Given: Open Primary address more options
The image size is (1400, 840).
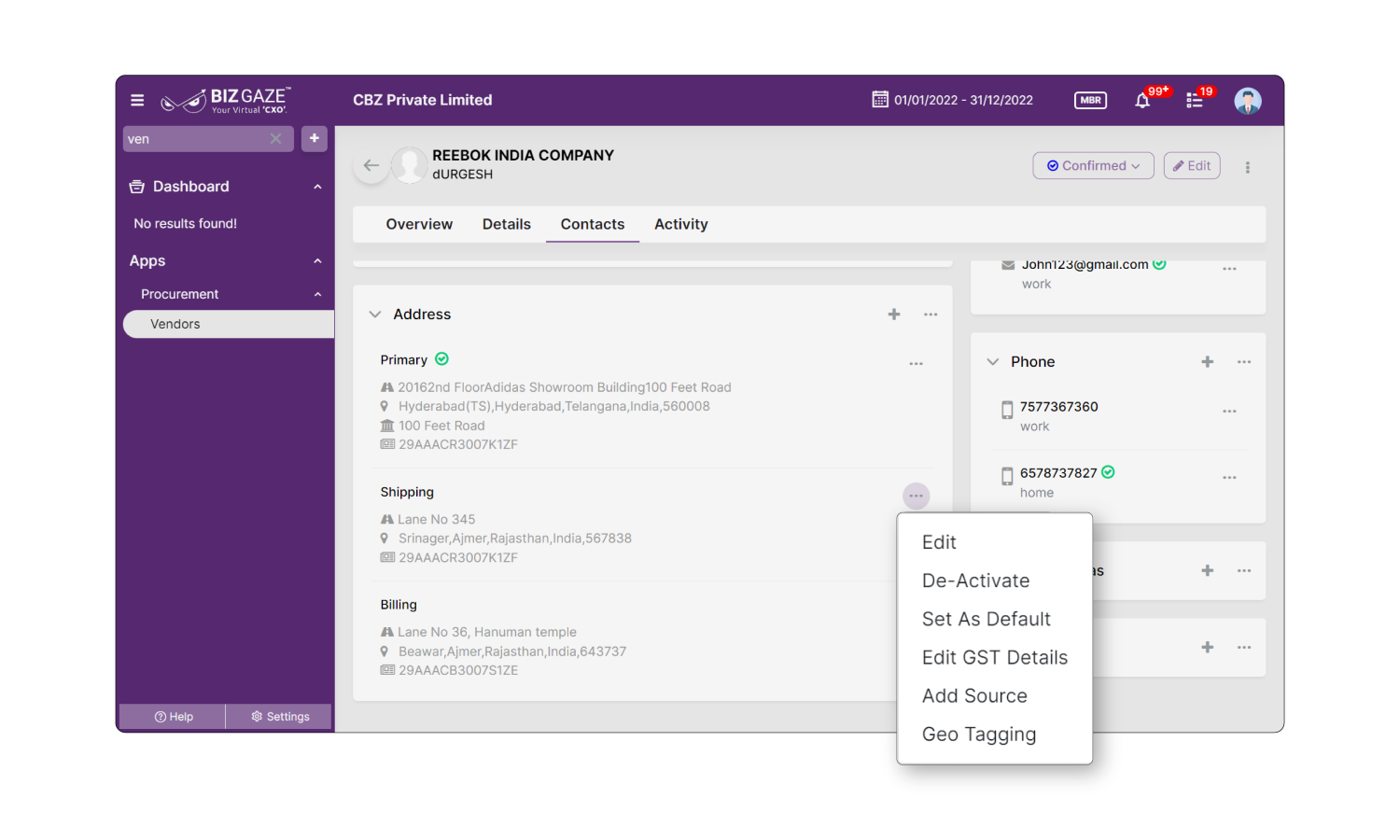Looking at the screenshot, I should 917,363.
